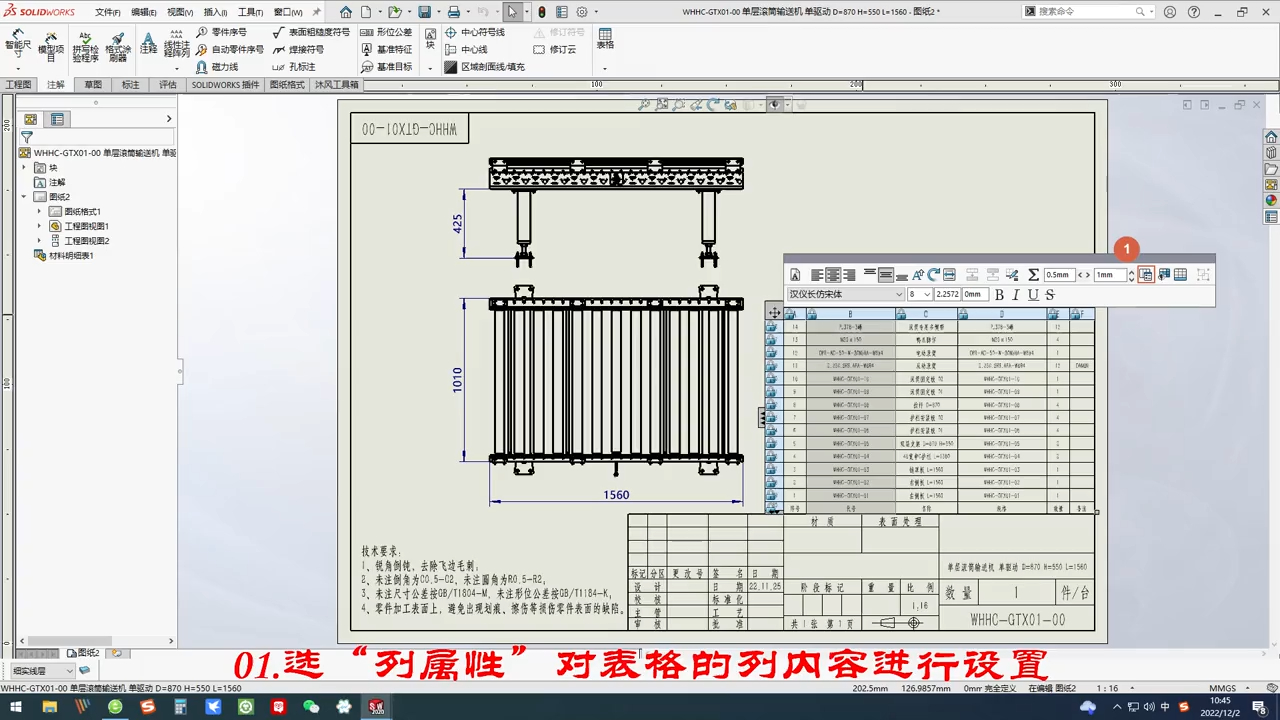Open the 汉仪长仿宋体 font dropdown
The height and width of the screenshot is (720, 1280).
pos(845,294)
